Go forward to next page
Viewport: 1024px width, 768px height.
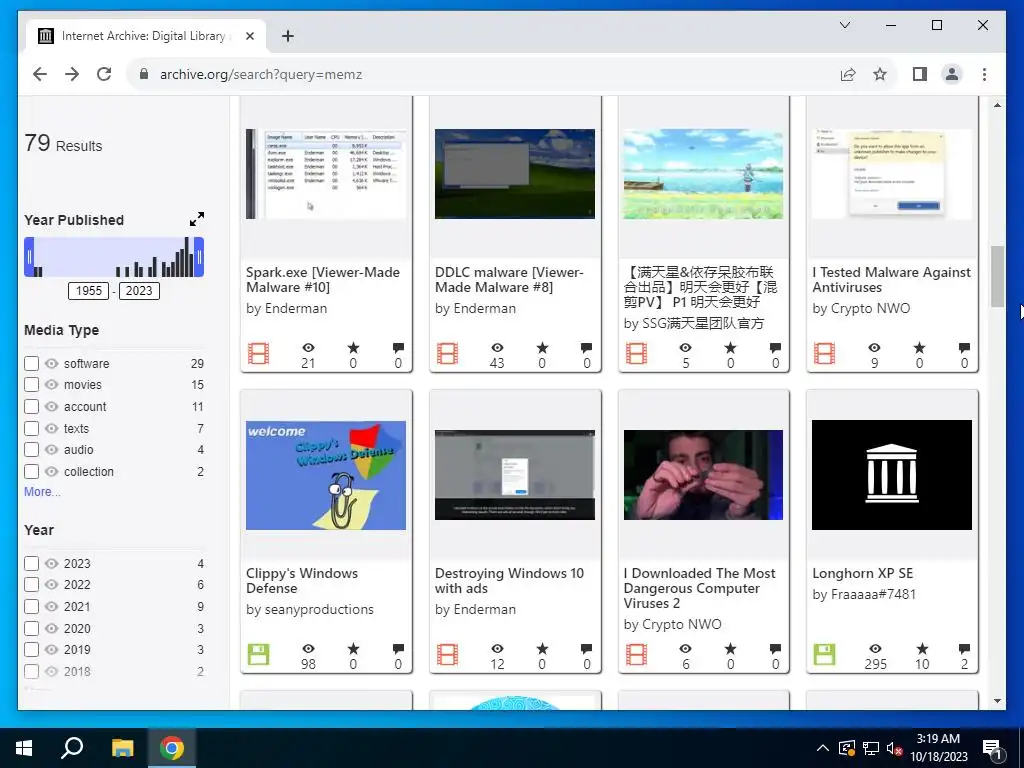point(72,74)
